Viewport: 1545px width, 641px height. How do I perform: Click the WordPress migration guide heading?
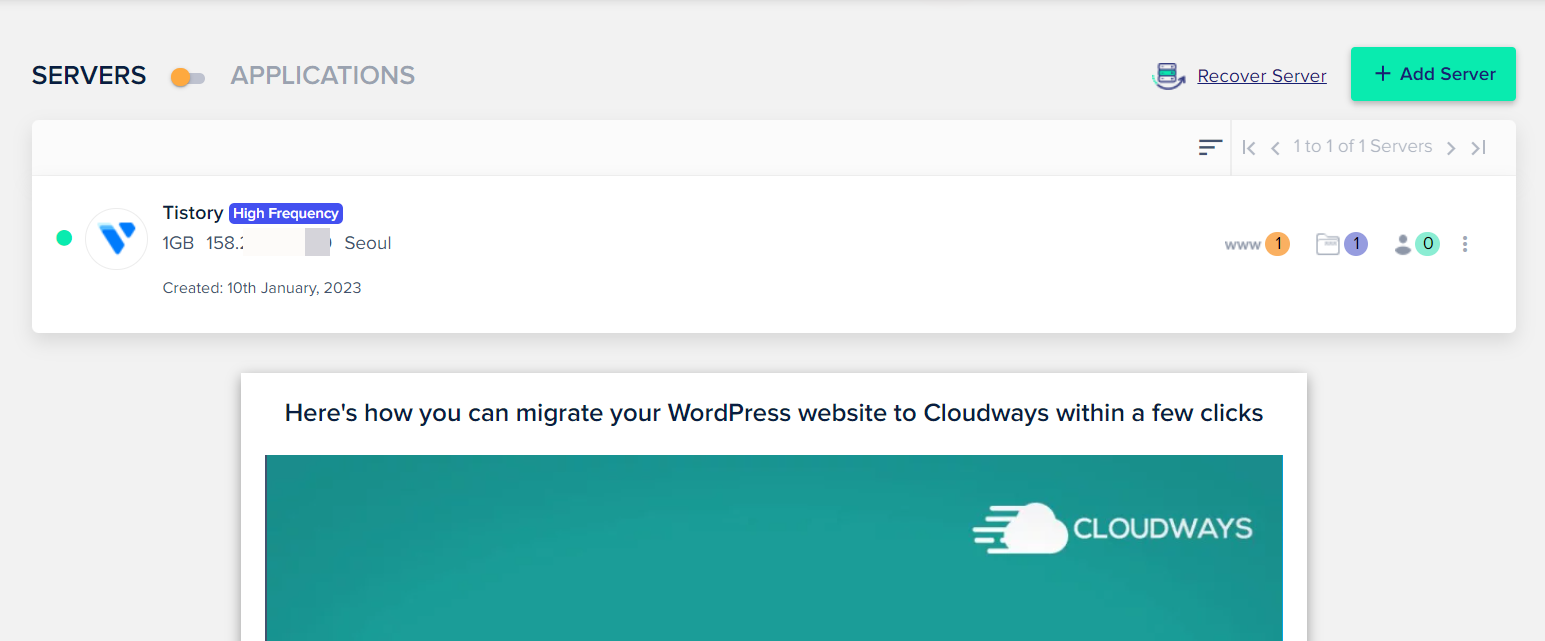[x=774, y=412]
